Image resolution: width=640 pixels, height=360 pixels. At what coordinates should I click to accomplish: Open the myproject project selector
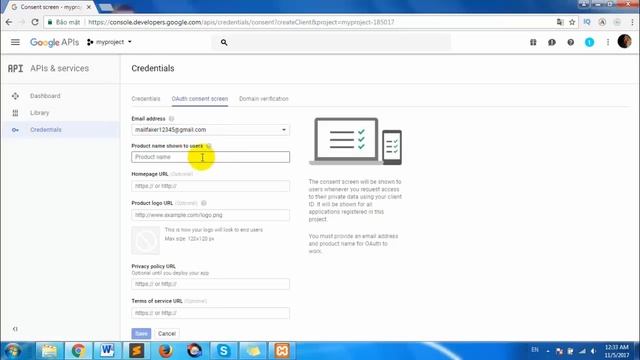pos(109,42)
